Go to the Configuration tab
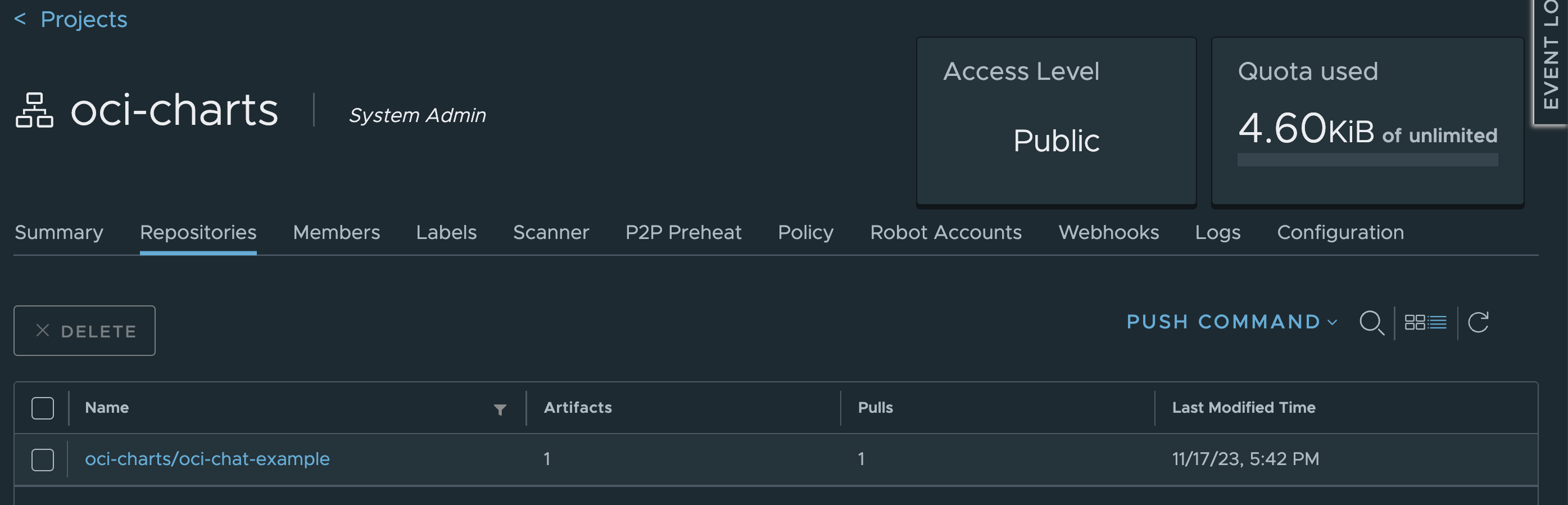This screenshot has height=505, width=1568. pos(1340,232)
